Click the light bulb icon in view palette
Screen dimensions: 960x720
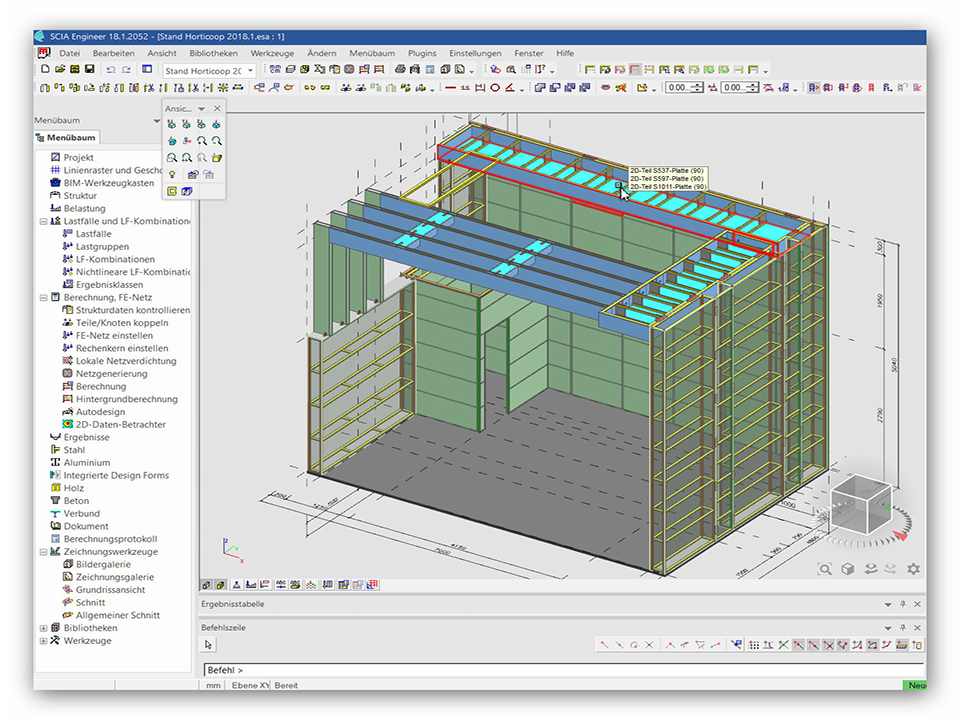172,174
